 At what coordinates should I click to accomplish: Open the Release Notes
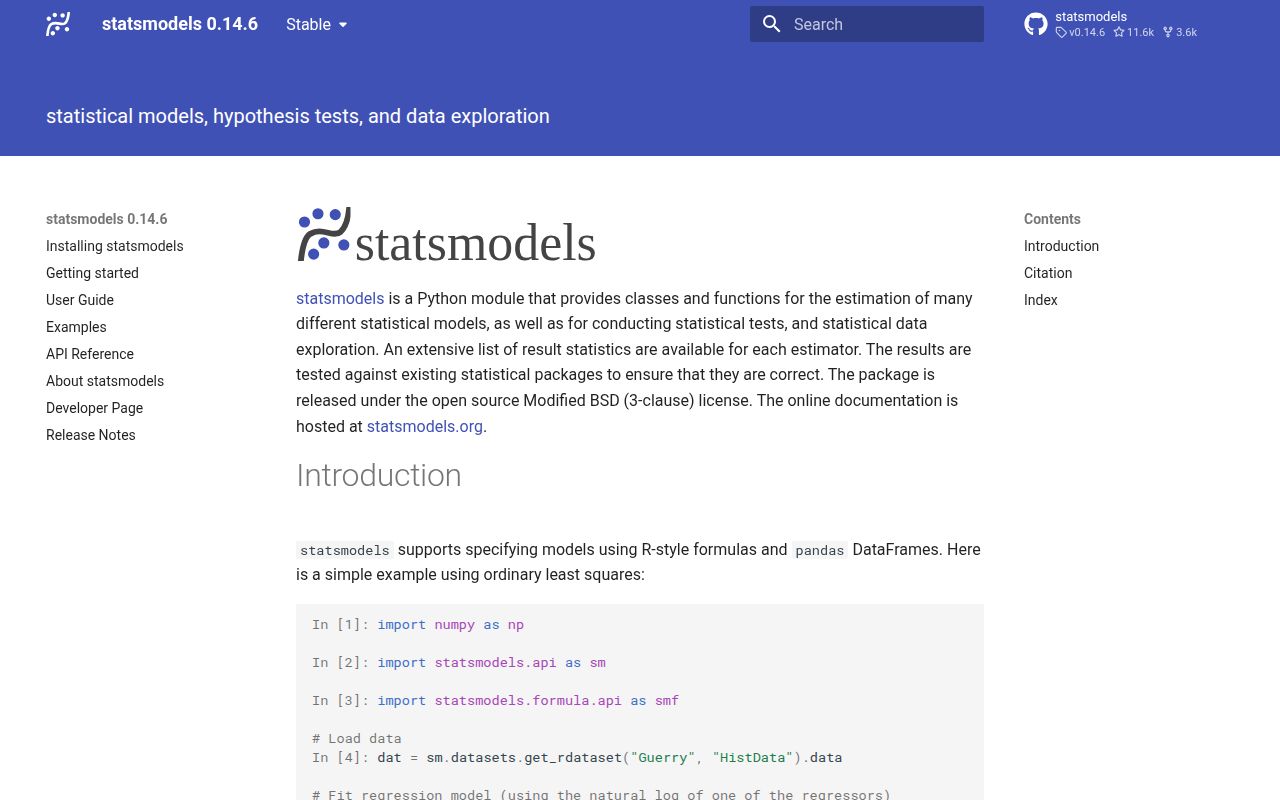click(x=90, y=435)
